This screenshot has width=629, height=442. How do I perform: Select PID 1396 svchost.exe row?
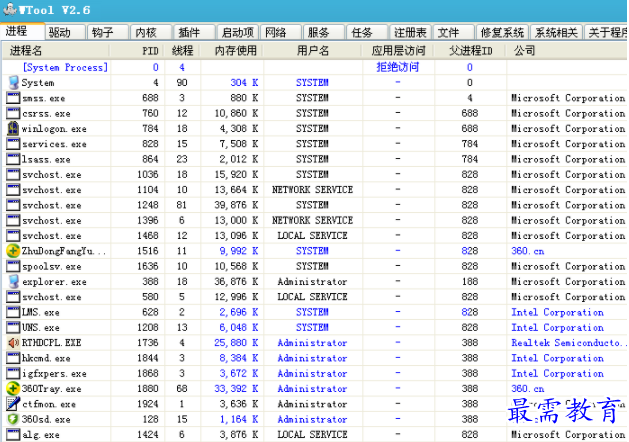click(x=314, y=220)
